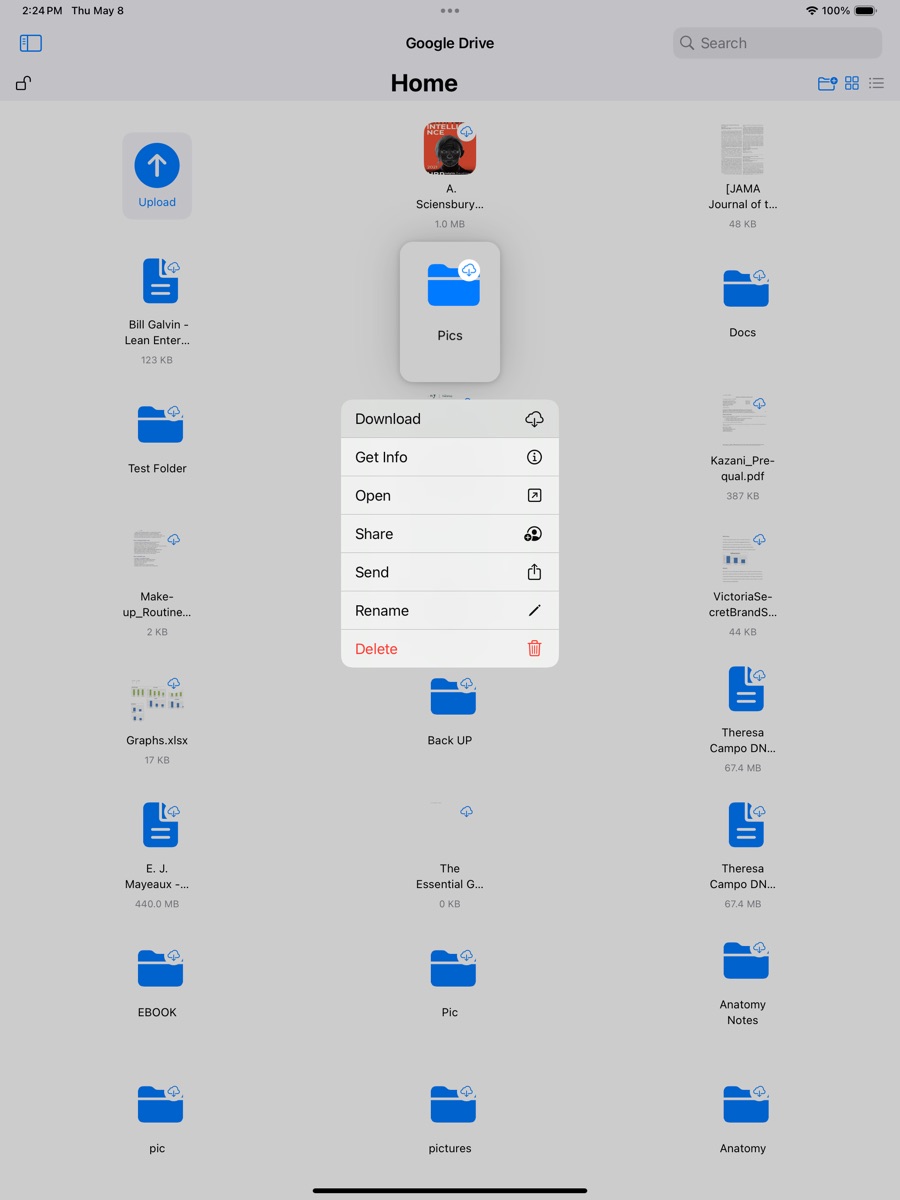
Task: Choose Delete from the context menu
Action: [x=450, y=649]
